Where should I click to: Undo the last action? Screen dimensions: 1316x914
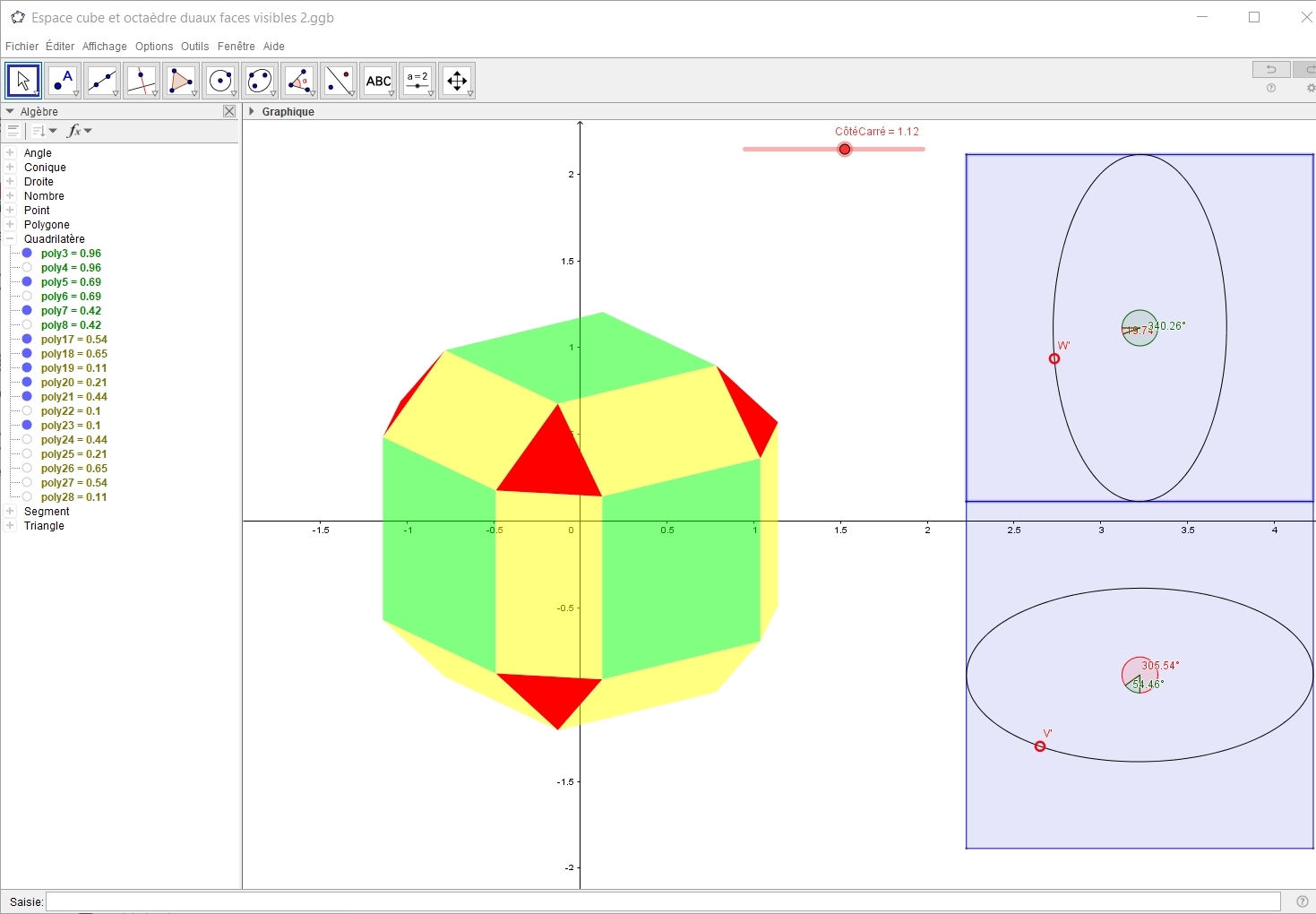[x=1271, y=69]
